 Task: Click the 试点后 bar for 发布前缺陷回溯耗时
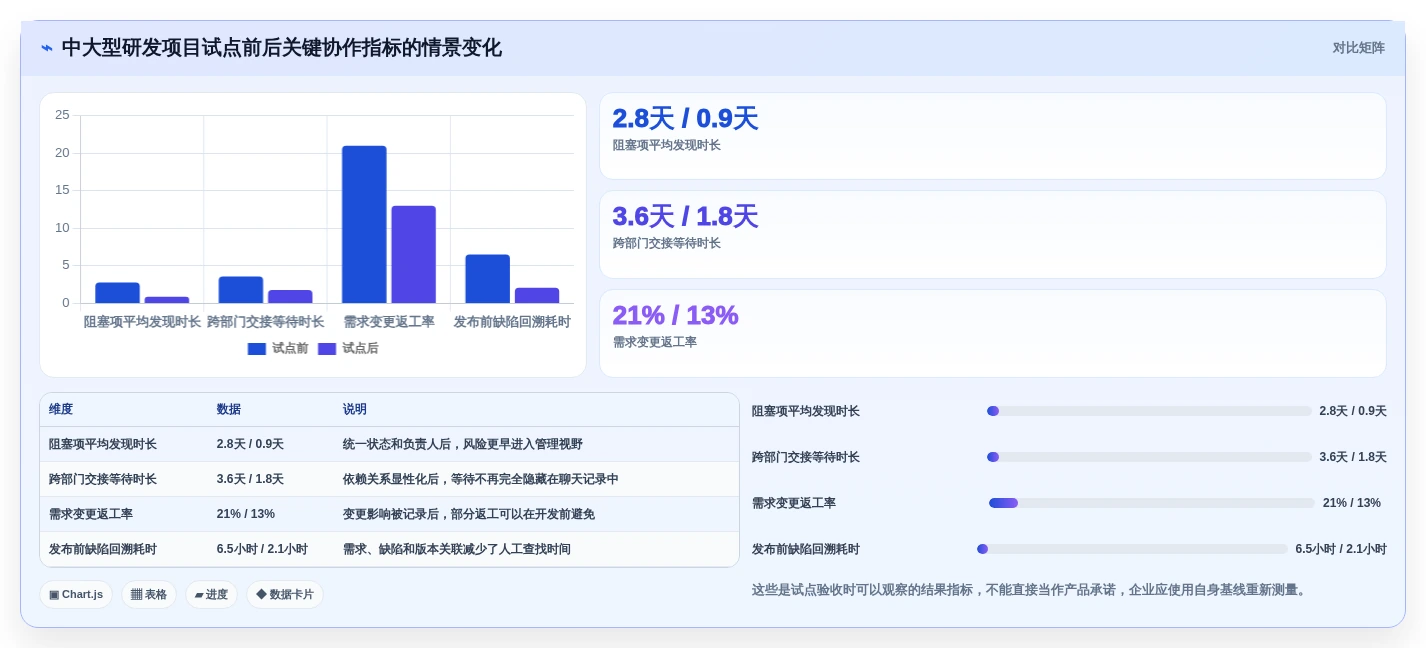pyautogui.click(x=537, y=295)
